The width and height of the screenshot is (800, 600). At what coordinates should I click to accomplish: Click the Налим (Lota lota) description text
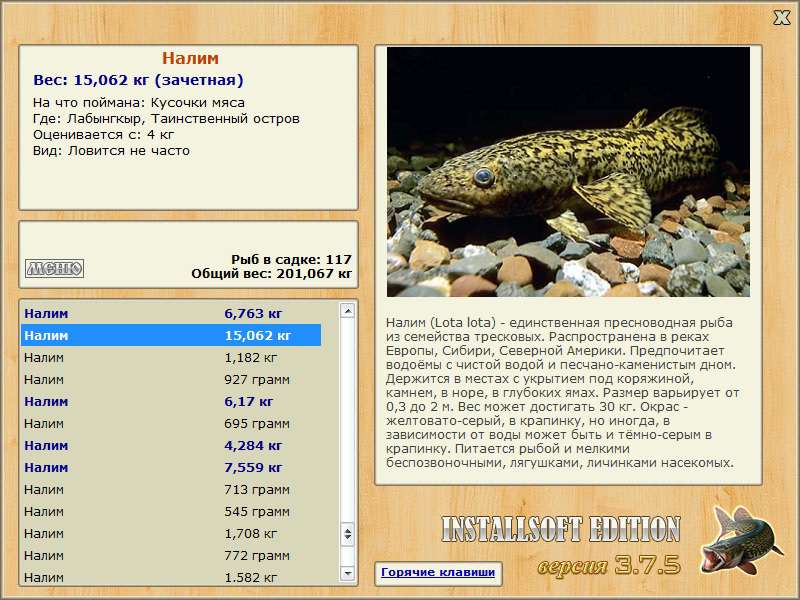pyautogui.click(x=563, y=393)
